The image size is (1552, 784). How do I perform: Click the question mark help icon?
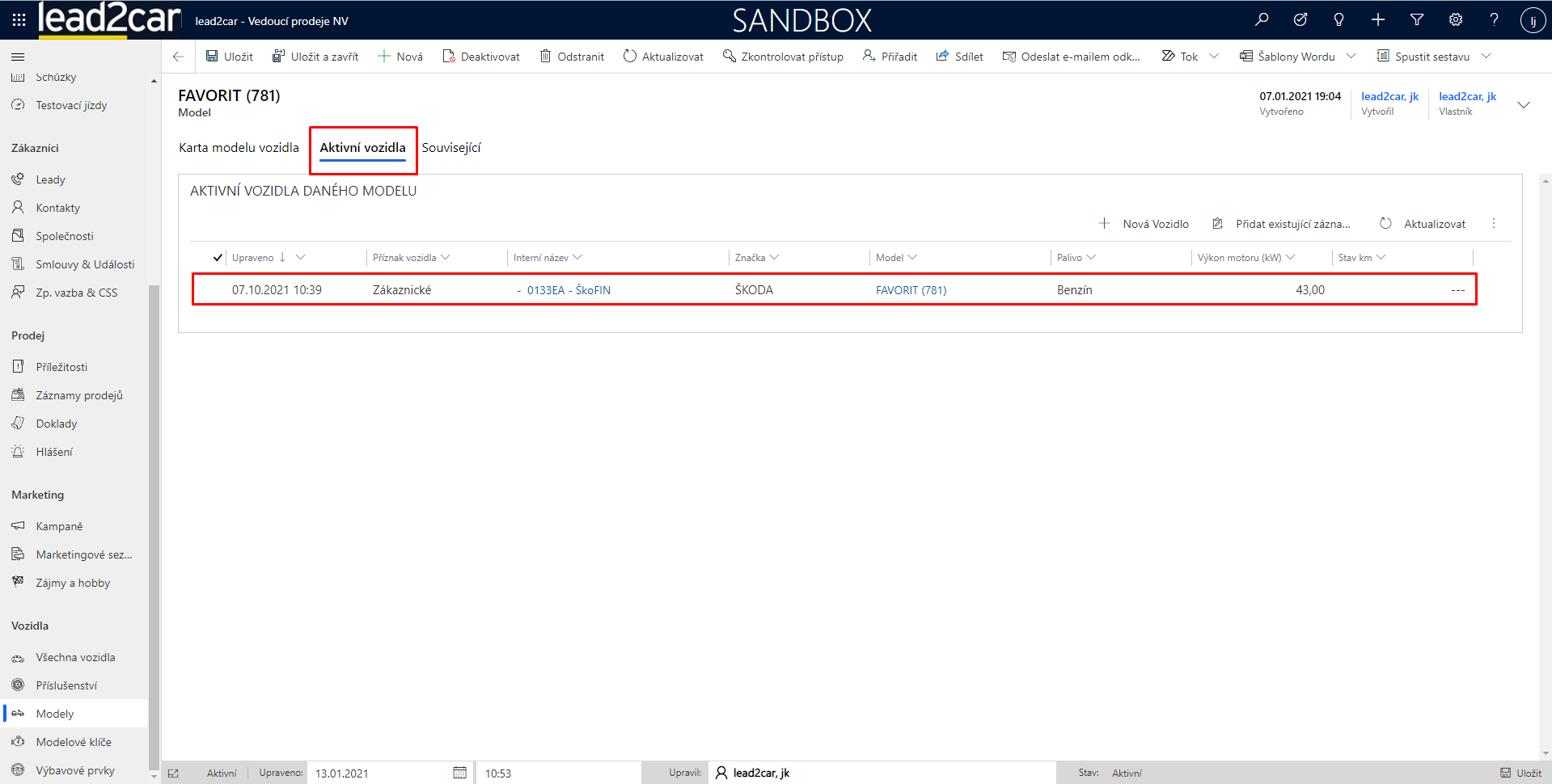click(1494, 19)
